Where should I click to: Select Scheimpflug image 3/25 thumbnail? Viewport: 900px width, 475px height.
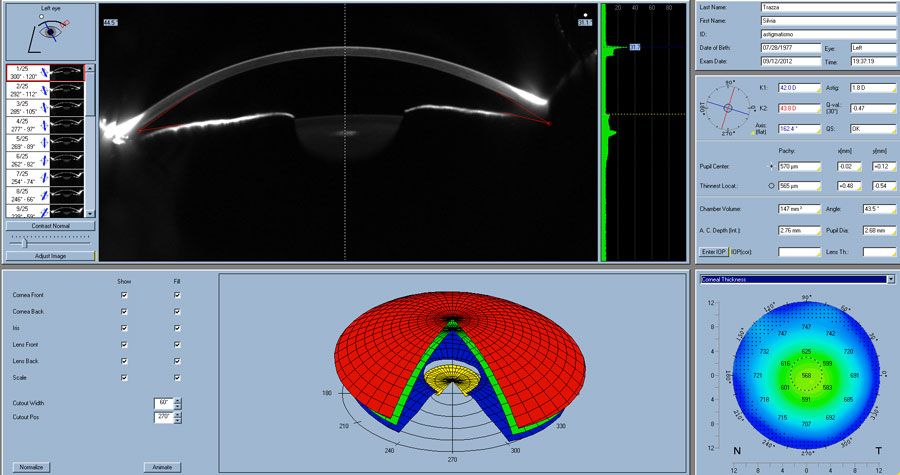pos(68,106)
